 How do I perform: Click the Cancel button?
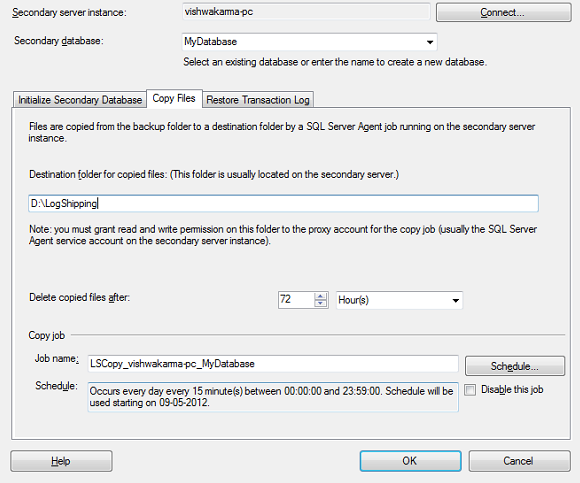[519, 461]
